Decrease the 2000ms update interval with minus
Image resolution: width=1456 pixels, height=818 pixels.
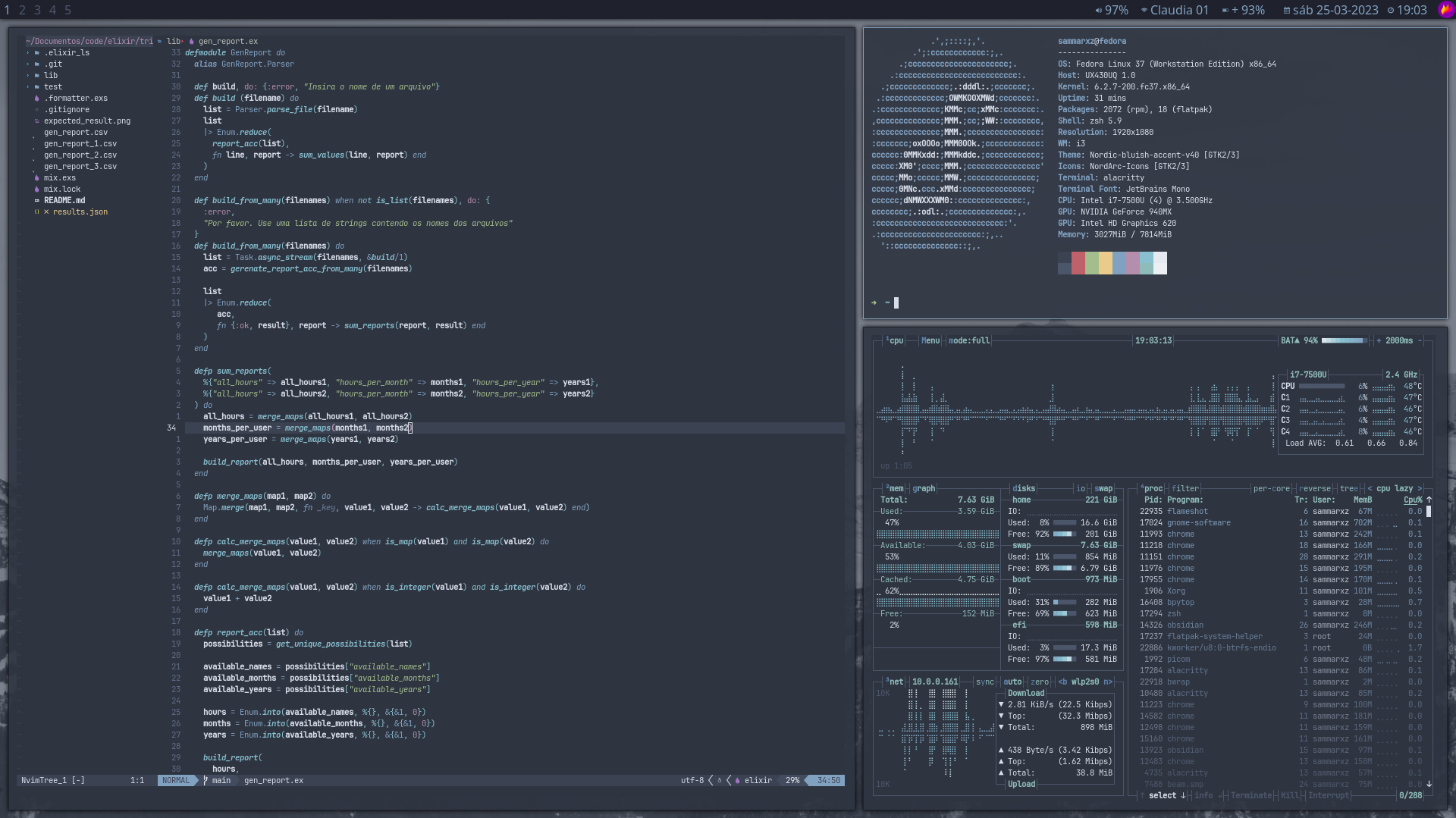1420,341
